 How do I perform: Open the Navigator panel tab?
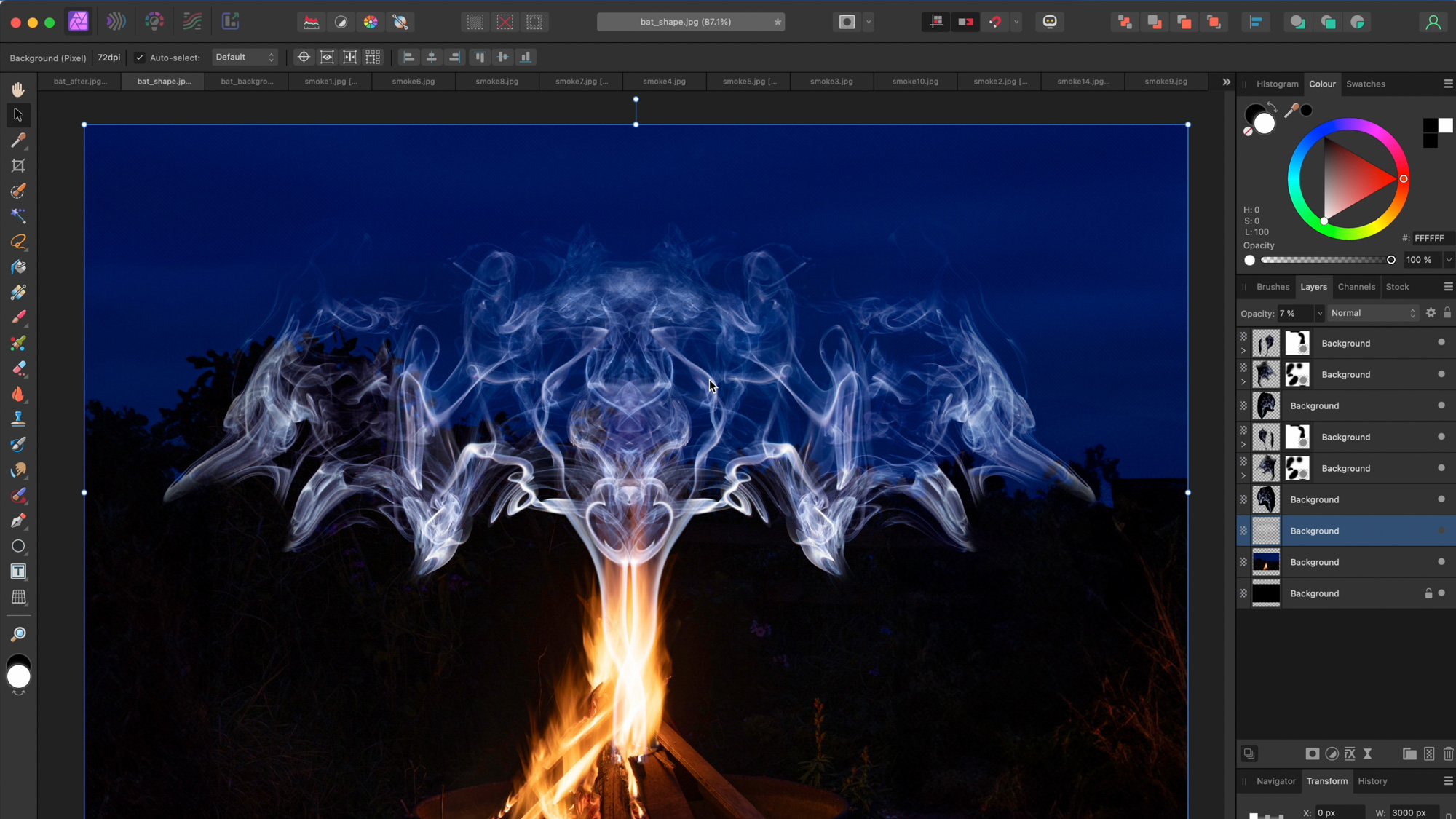coord(1275,781)
